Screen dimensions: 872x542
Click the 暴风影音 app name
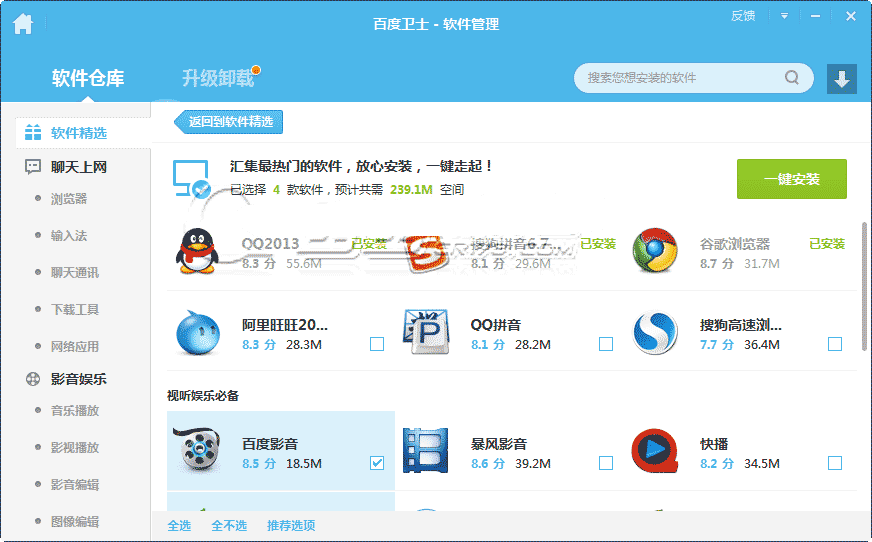point(499,444)
